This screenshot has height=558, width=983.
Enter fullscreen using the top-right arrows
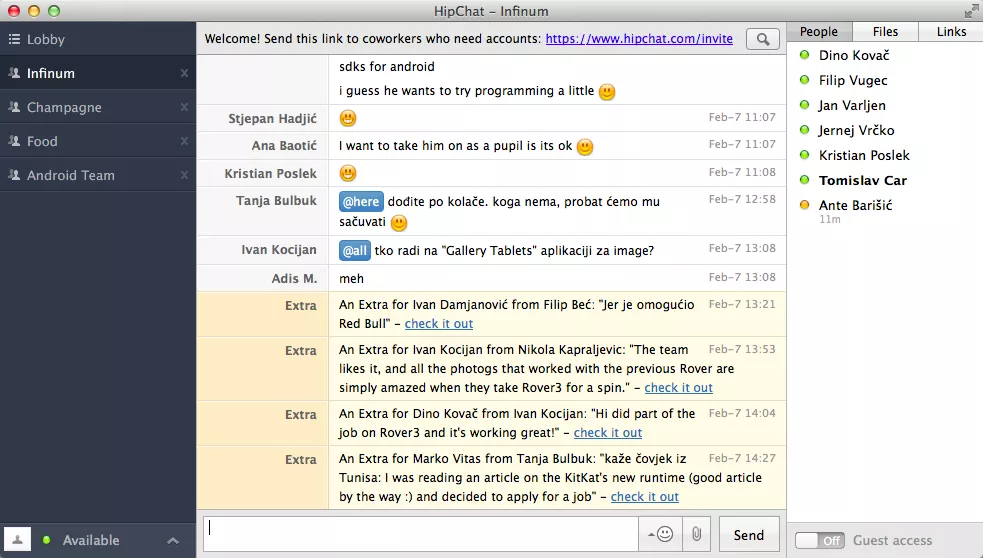click(x=971, y=11)
